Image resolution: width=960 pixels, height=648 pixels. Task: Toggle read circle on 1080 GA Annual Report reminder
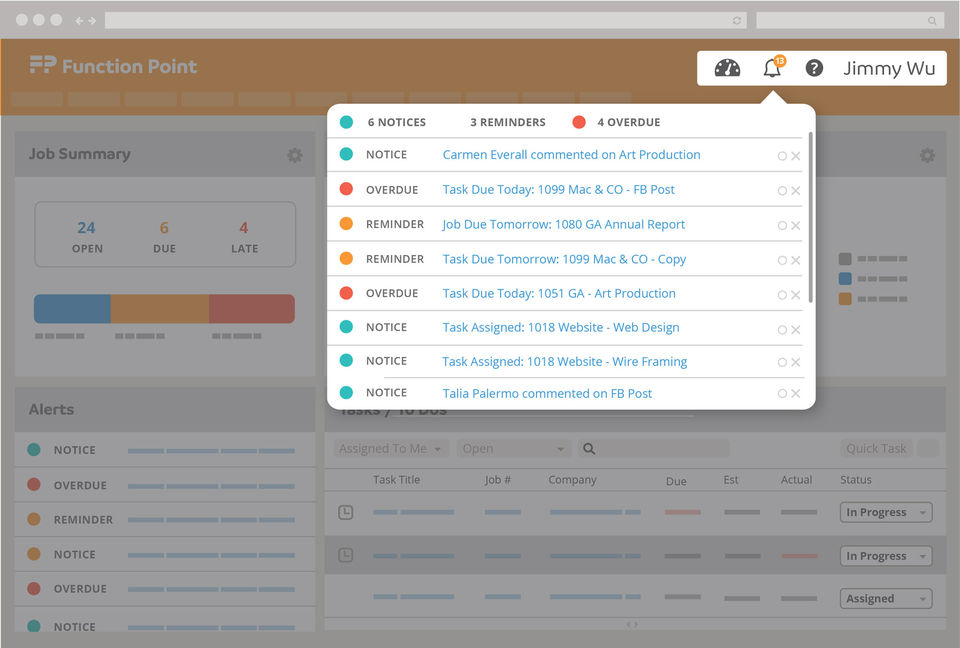[x=782, y=225]
